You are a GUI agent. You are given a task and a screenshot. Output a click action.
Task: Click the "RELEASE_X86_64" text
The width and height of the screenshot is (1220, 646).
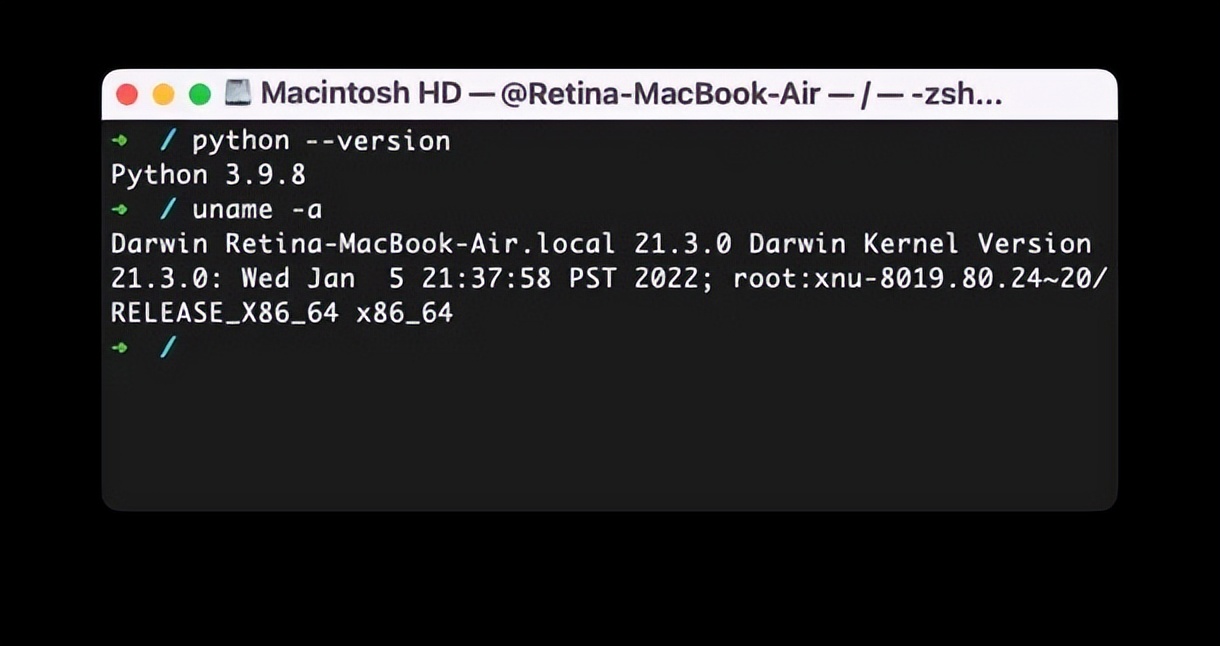click(224, 313)
